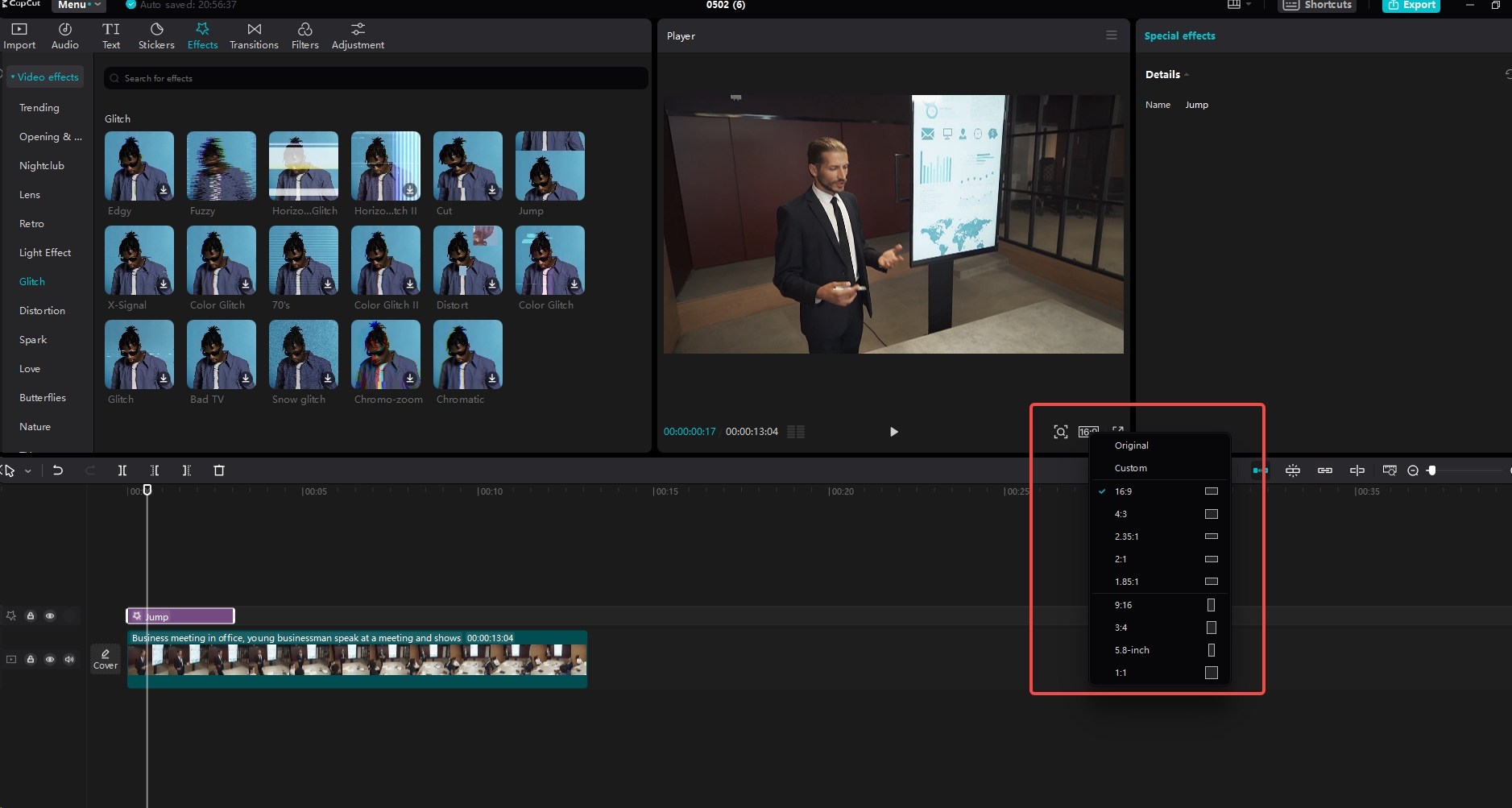Mute the video track speaker toggle

(69, 659)
